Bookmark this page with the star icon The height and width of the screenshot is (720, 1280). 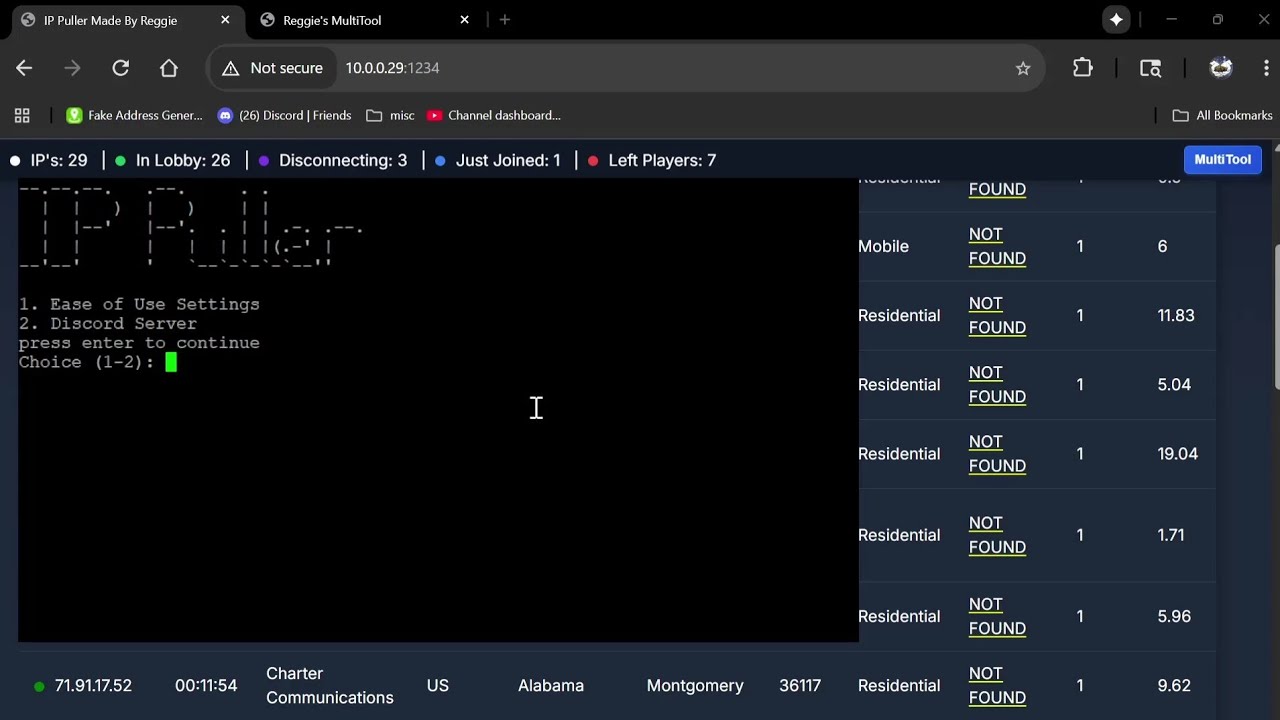[1023, 68]
